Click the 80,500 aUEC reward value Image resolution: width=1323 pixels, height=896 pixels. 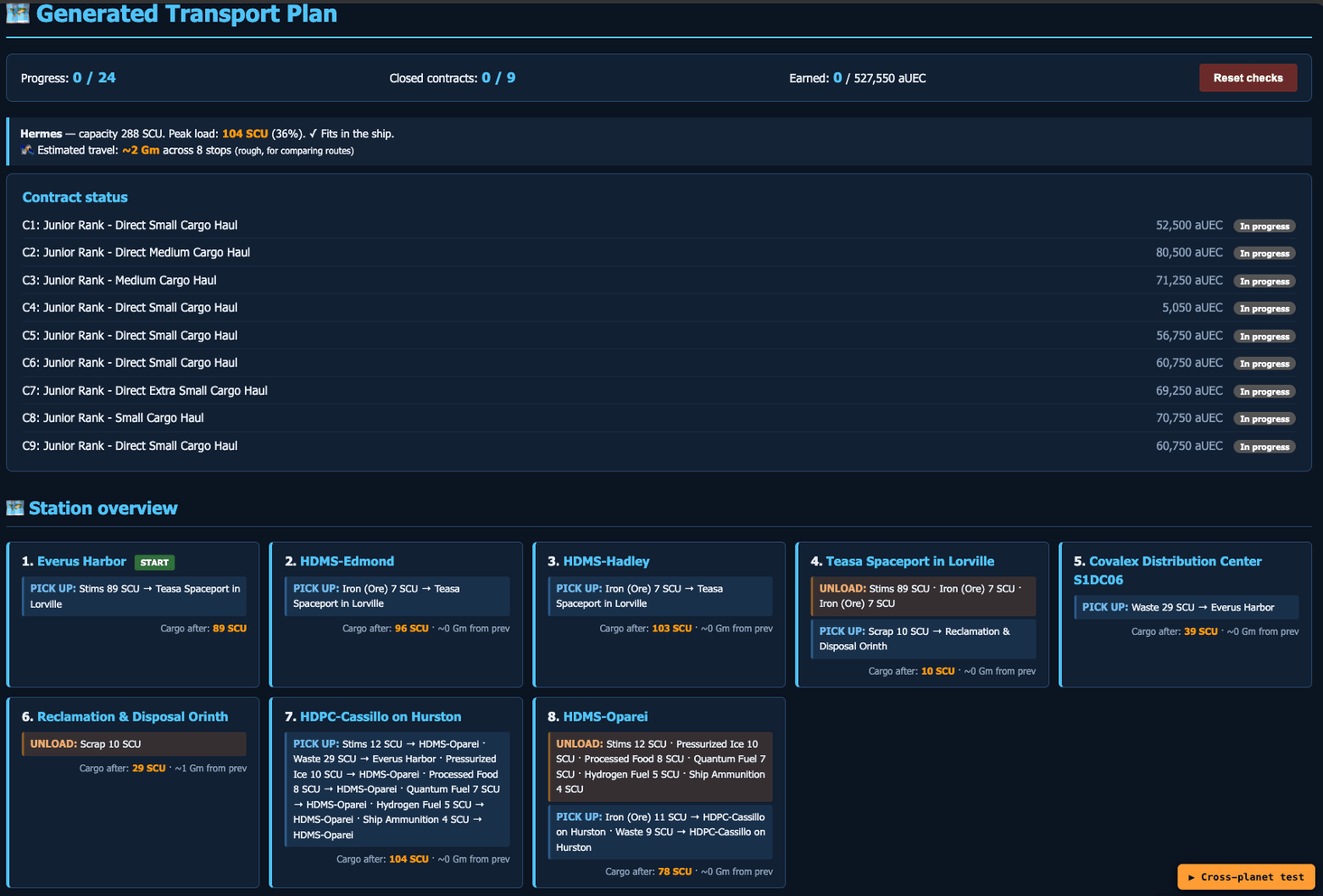[x=1189, y=253]
